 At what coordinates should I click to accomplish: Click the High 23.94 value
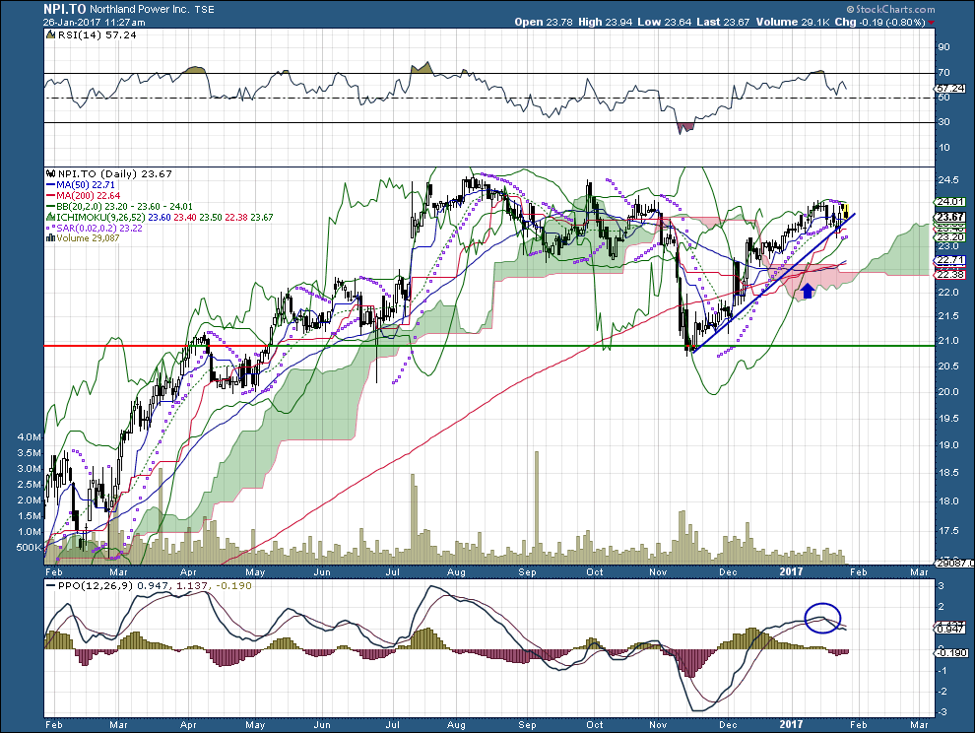pos(605,22)
